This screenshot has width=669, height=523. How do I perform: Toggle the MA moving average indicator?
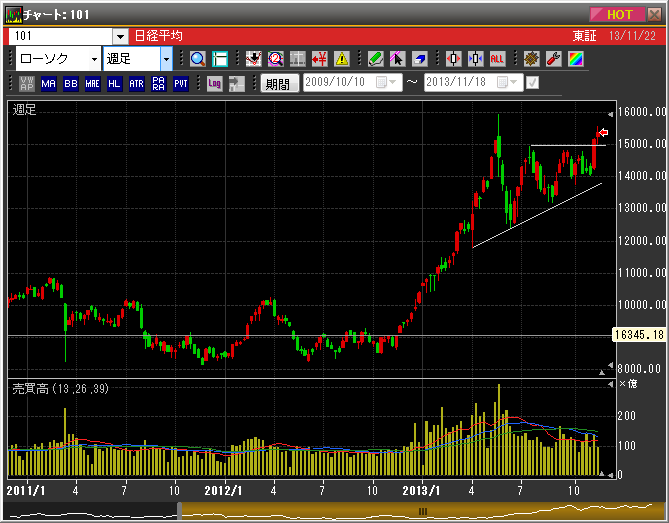48,84
